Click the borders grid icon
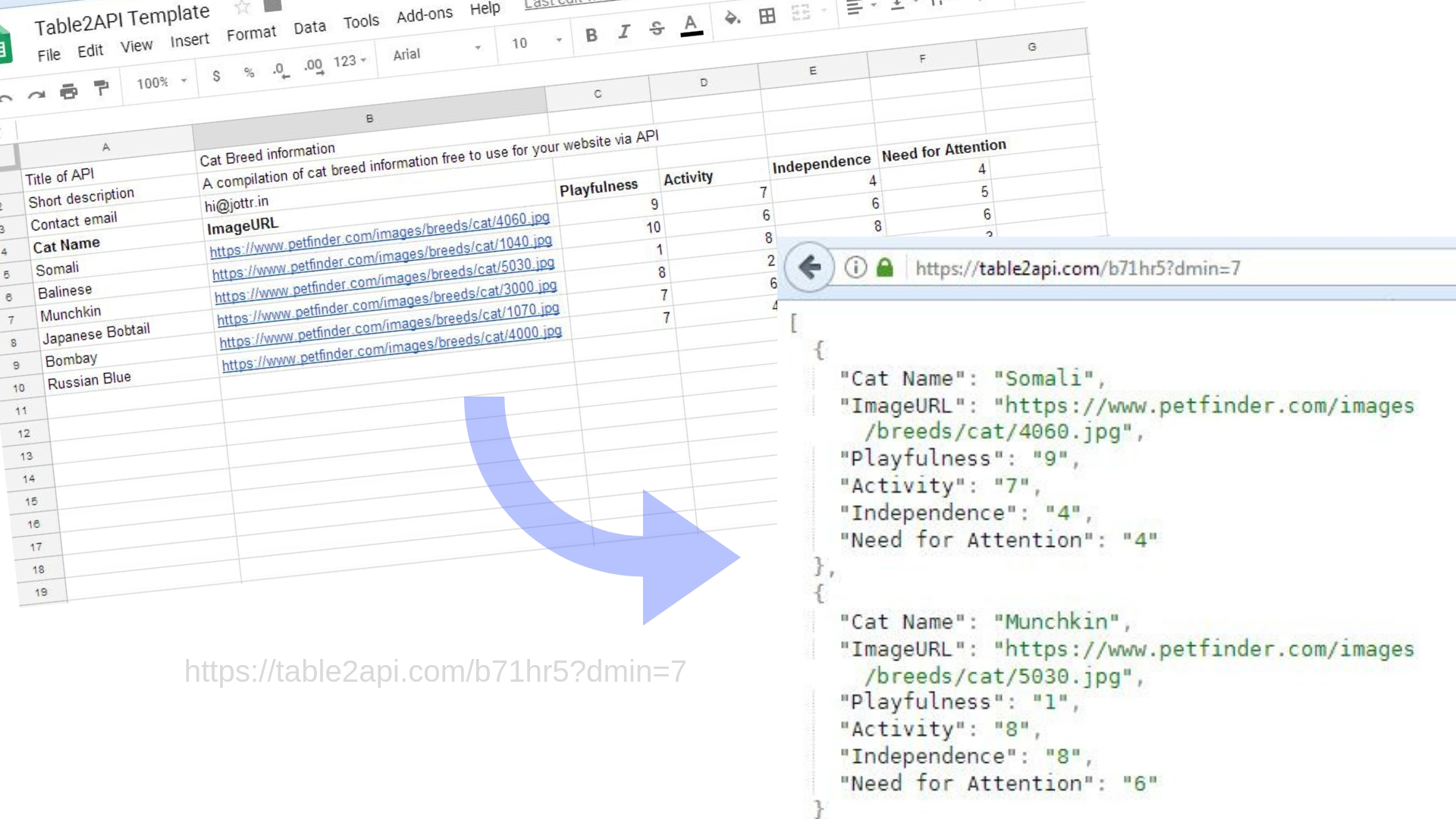The height and width of the screenshot is (819, 1456). 767,16
